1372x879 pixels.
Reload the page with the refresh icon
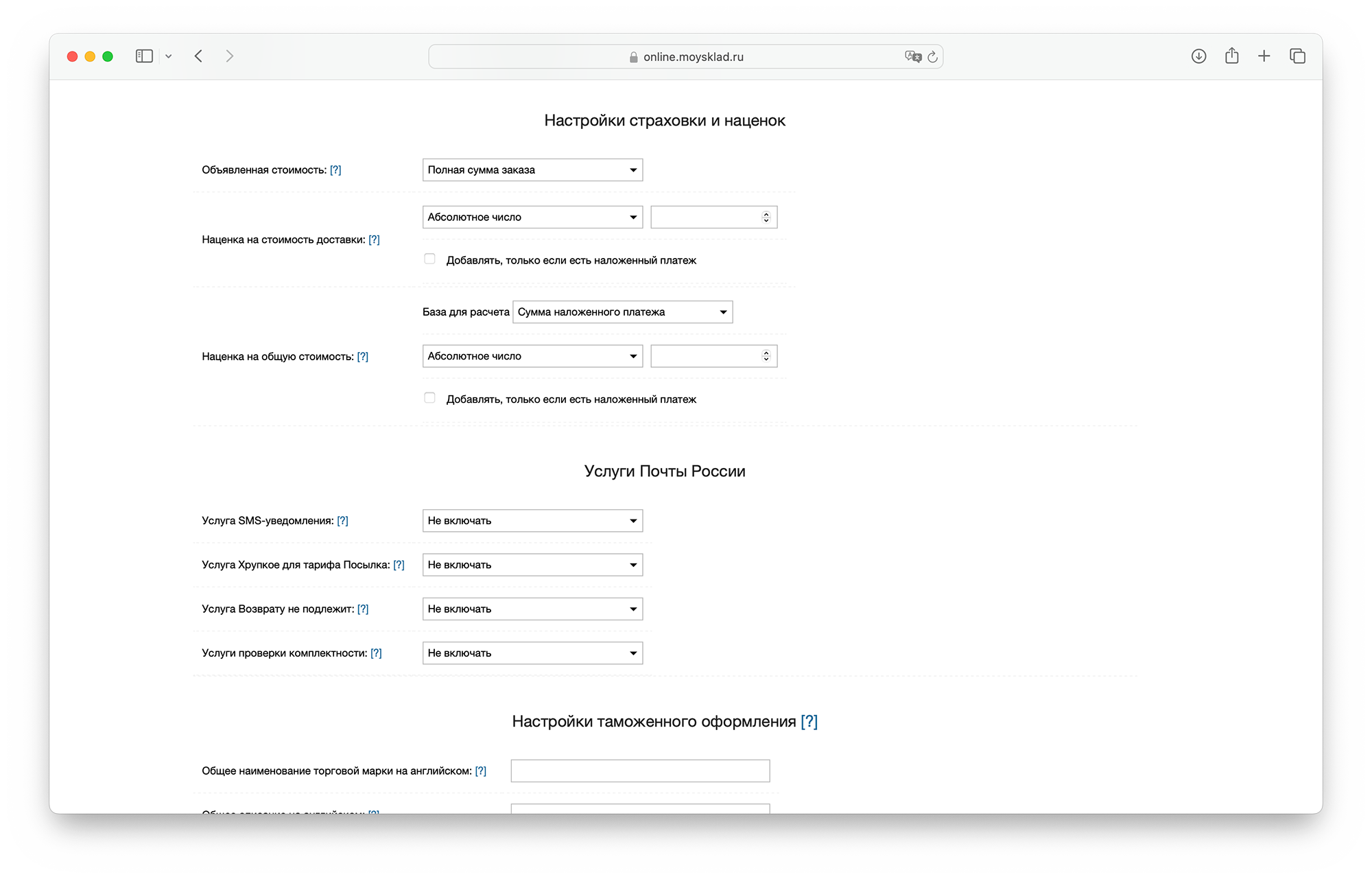click(932, 57)
